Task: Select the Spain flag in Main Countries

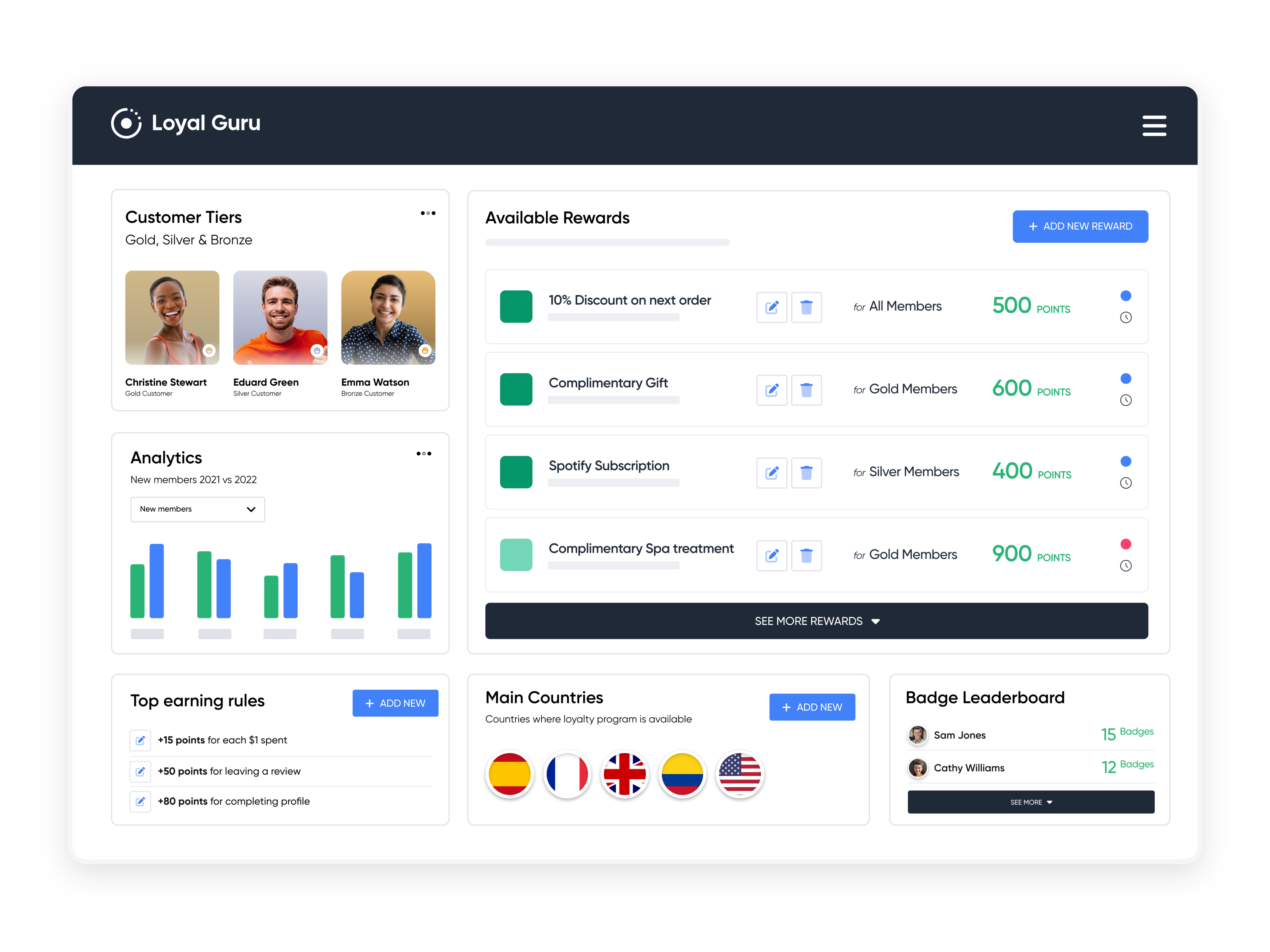Action: (510, 774)
